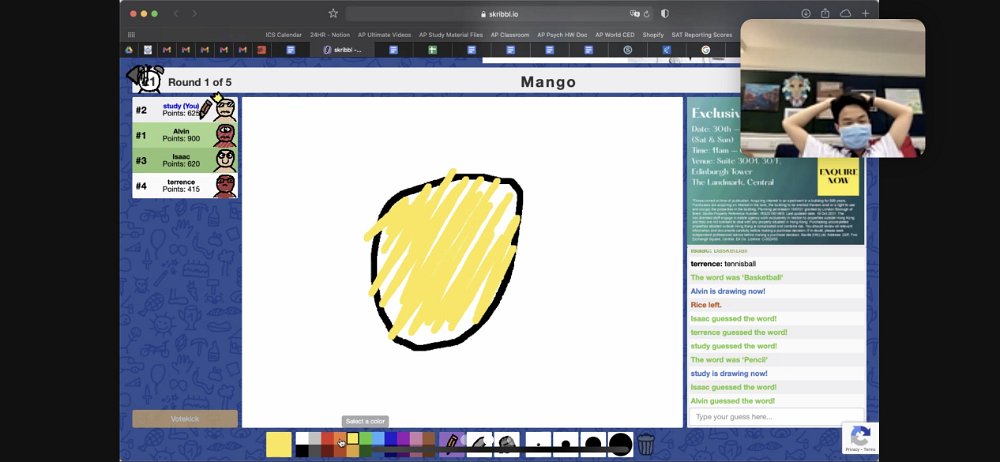
Task: Pick the dark gray color swatch
Action: tap(315, 451)
